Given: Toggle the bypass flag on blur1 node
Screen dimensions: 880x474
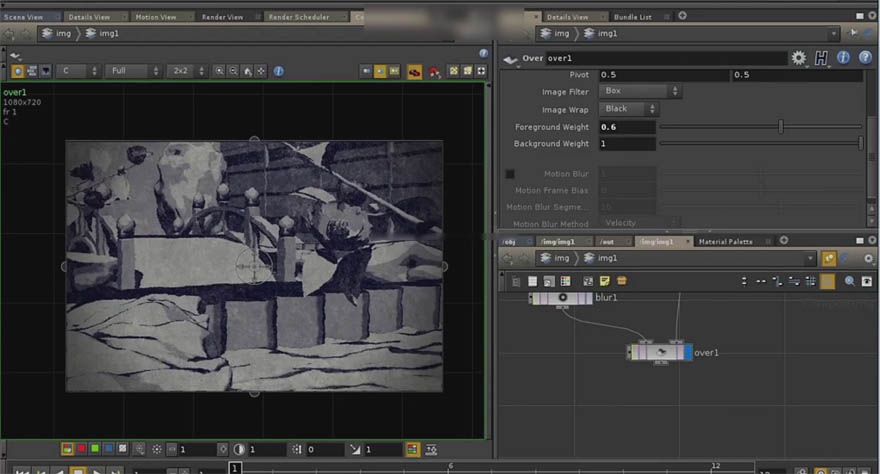Looking at the screenshot, I should pos(537,298).
